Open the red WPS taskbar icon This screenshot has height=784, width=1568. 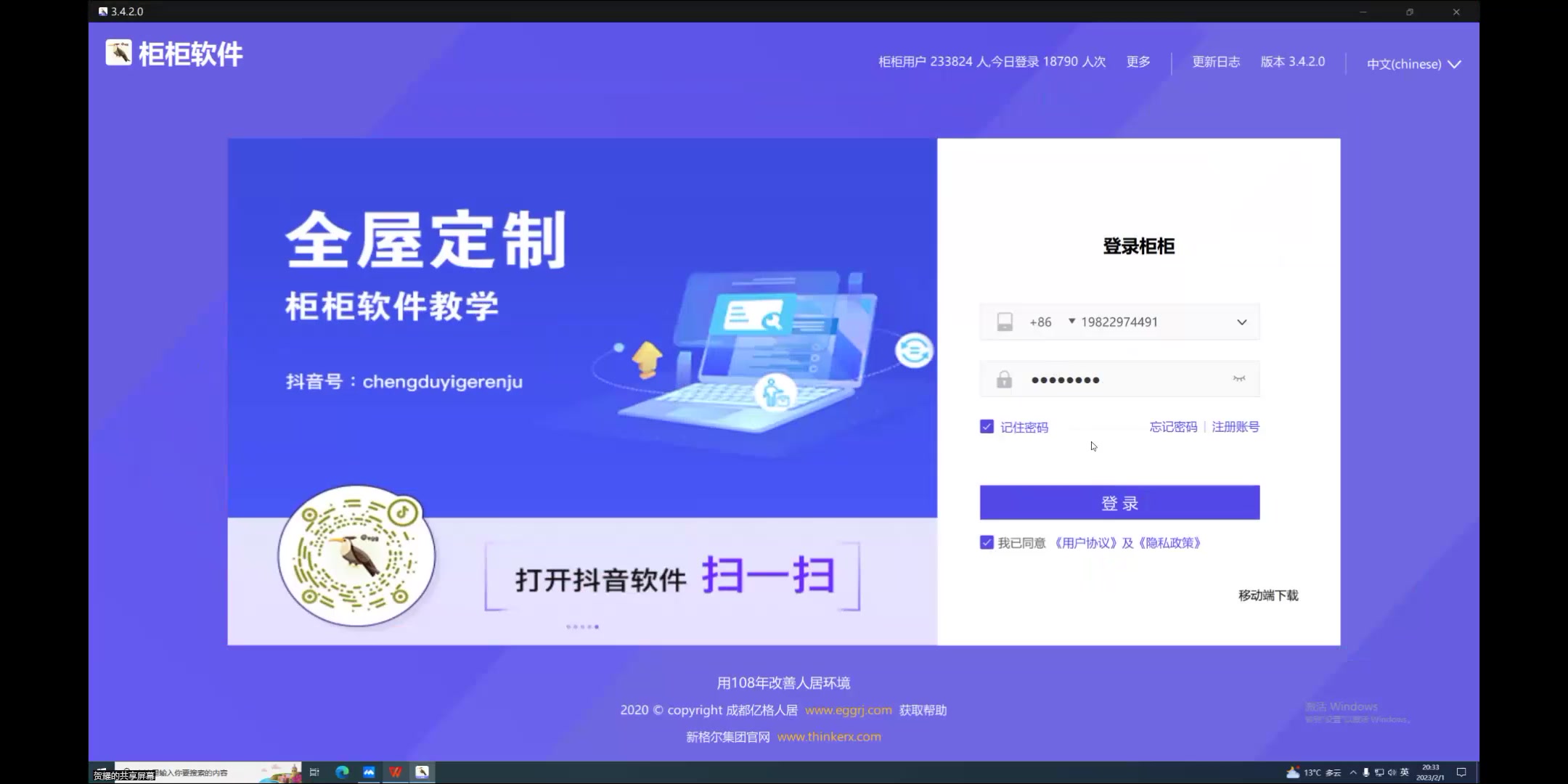coord(396,772)
